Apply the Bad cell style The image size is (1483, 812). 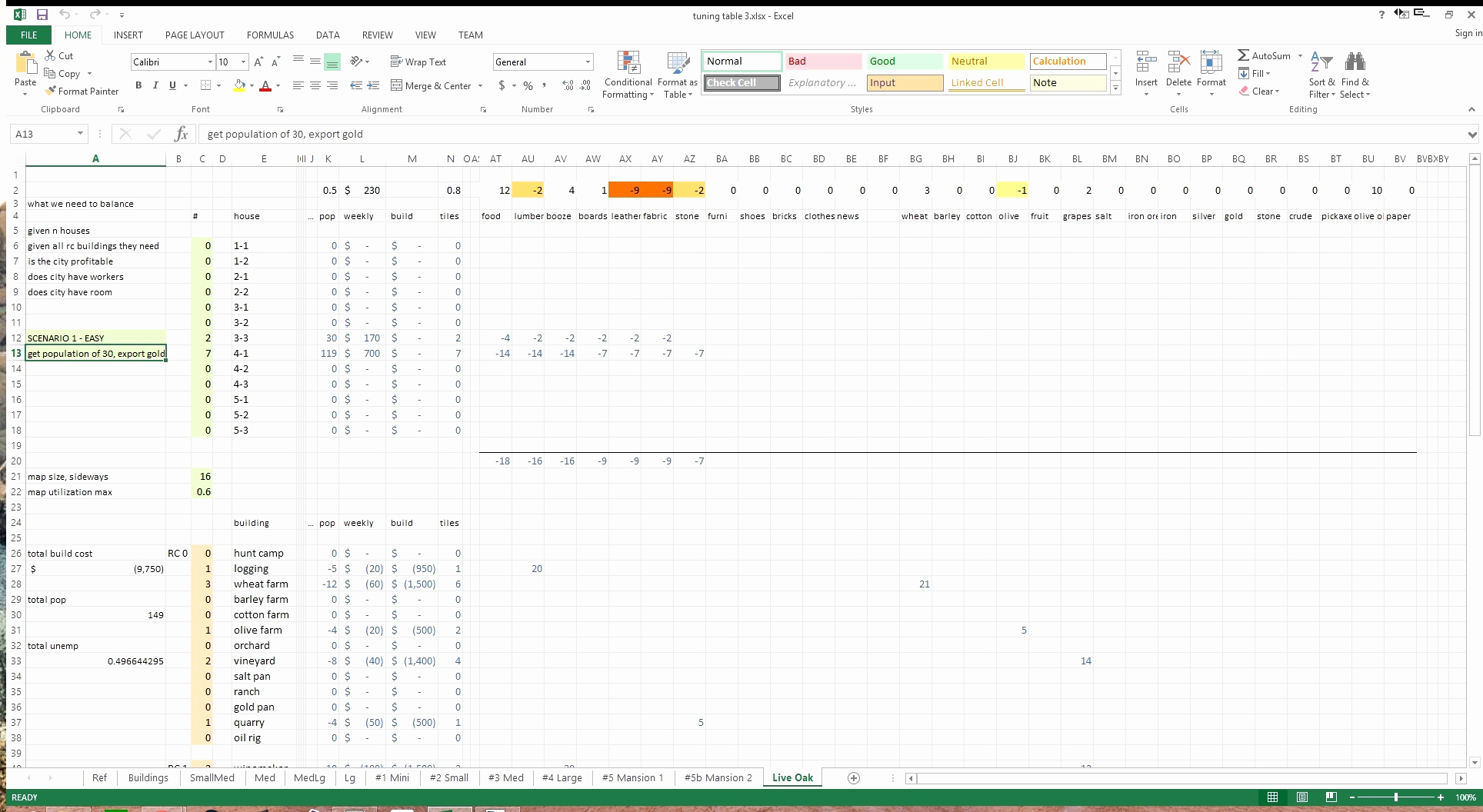coord(822,61)
